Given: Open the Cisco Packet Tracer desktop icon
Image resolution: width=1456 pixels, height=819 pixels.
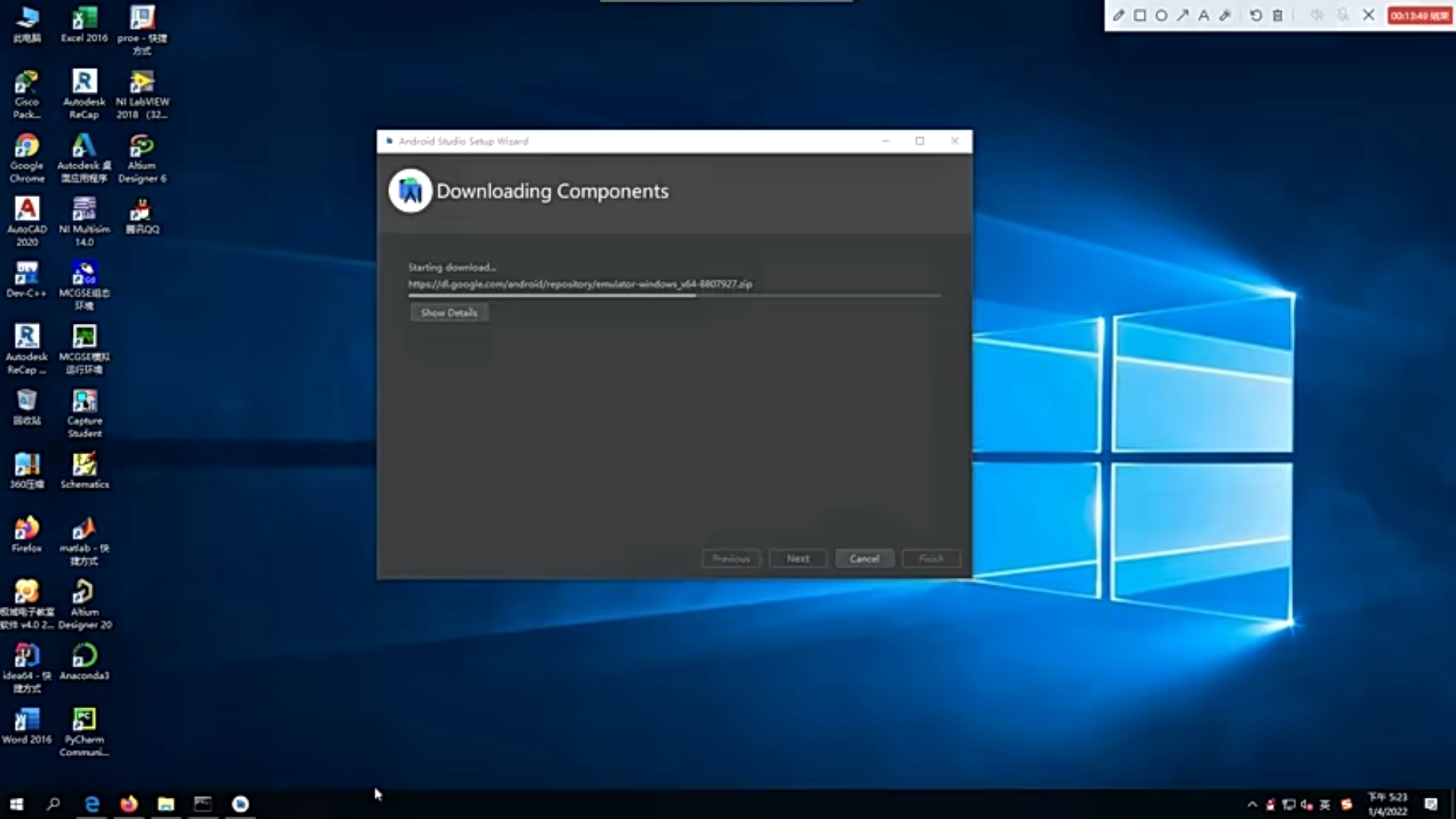Looking at the screenshot, I should pyautogui.click(x=27, y=94).
